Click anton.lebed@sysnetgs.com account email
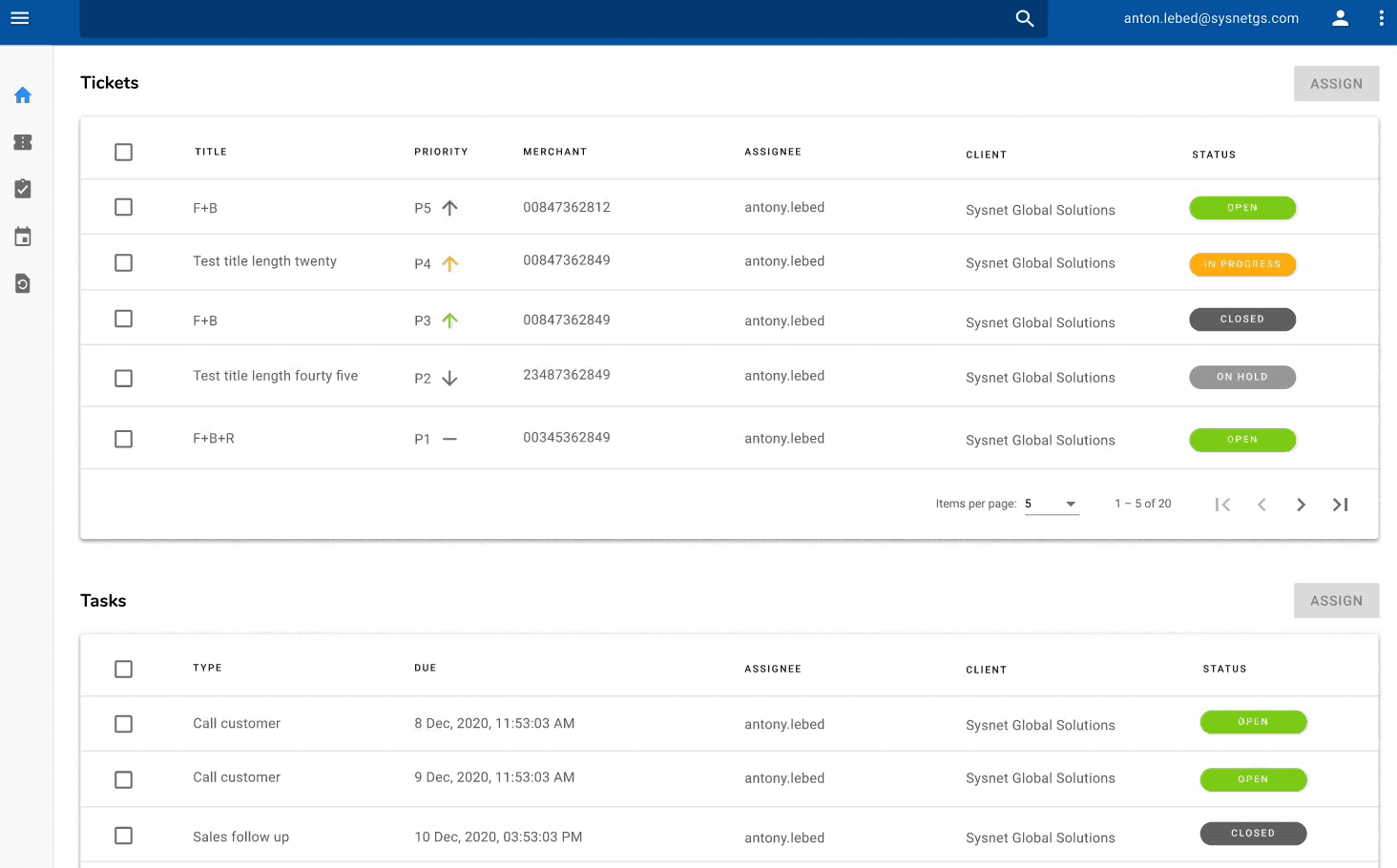 pos(1211,18)
